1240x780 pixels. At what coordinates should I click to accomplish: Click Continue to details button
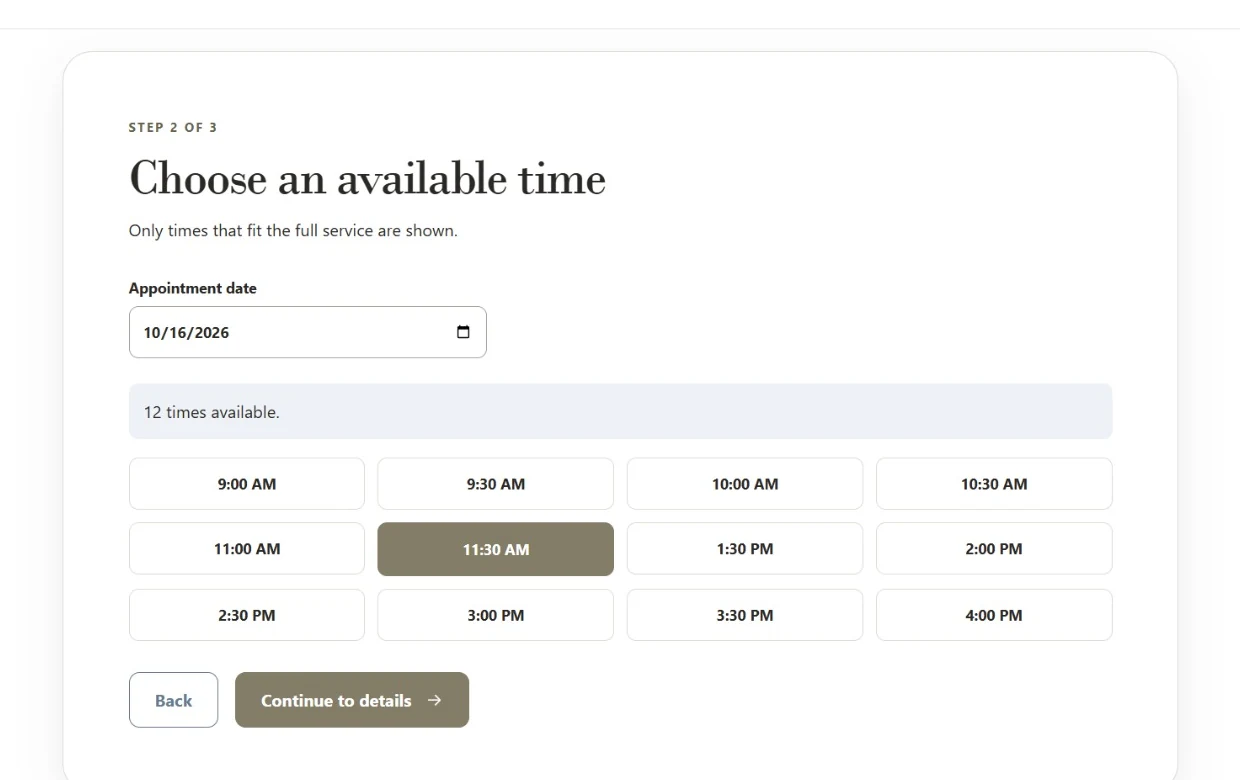coord(352,700)
